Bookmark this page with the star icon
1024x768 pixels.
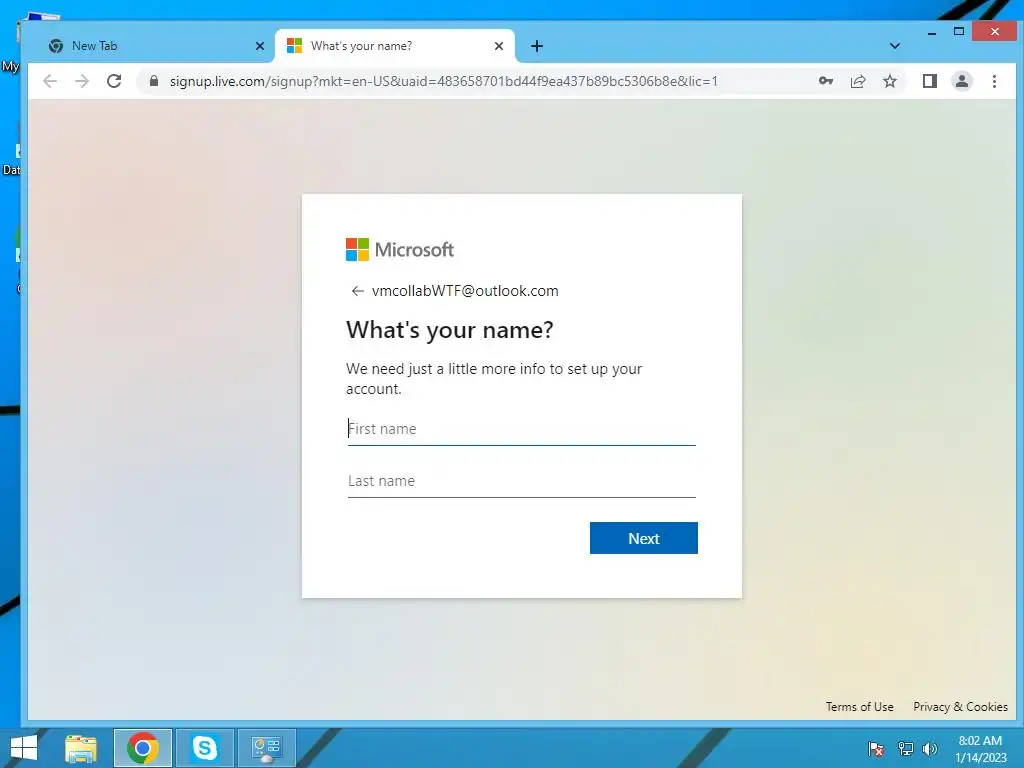pos(889,81)
